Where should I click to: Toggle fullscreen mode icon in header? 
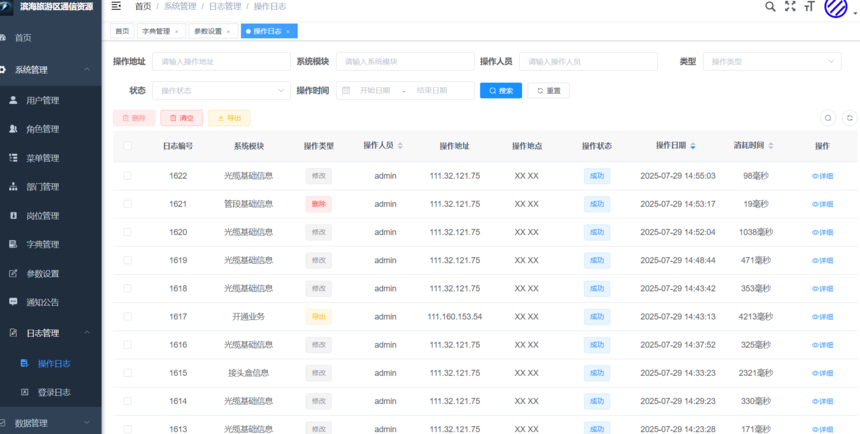[790, 6]
